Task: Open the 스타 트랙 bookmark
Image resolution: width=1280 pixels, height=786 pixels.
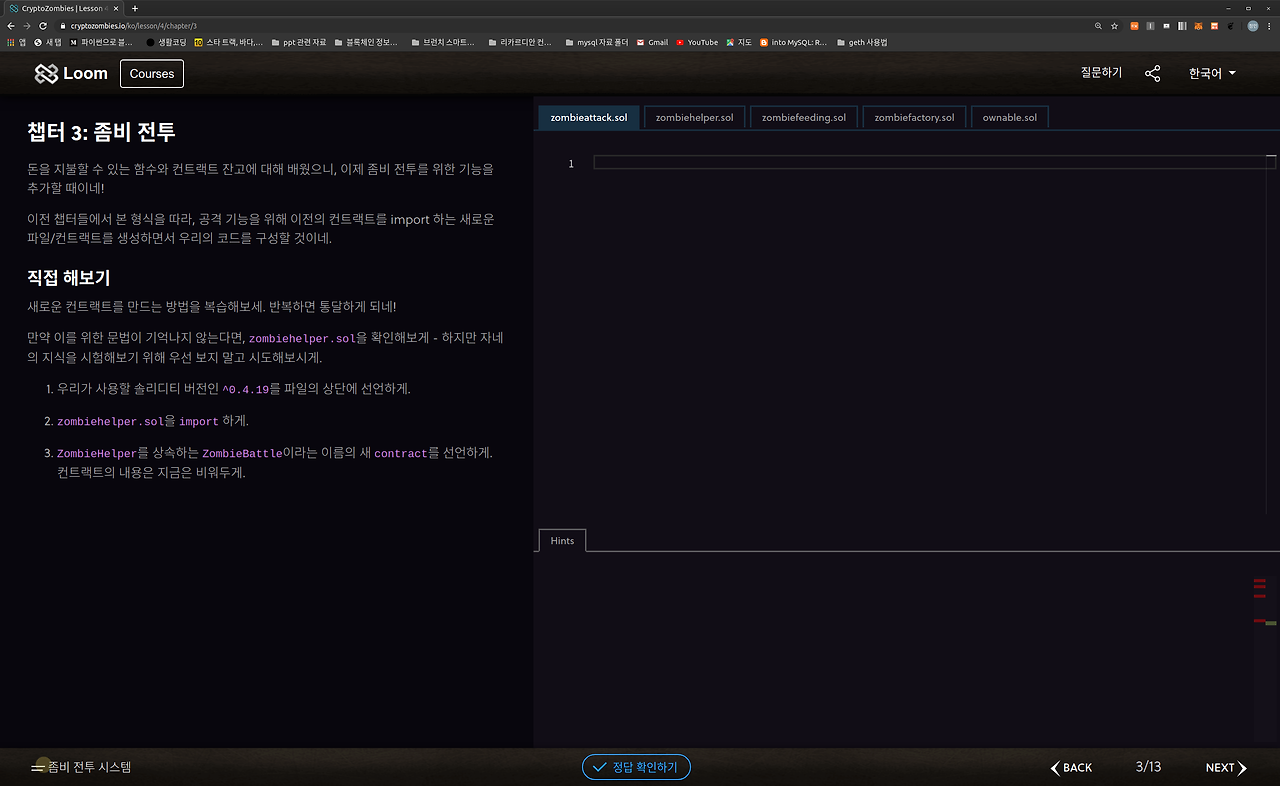Action: tap(229, 42)
